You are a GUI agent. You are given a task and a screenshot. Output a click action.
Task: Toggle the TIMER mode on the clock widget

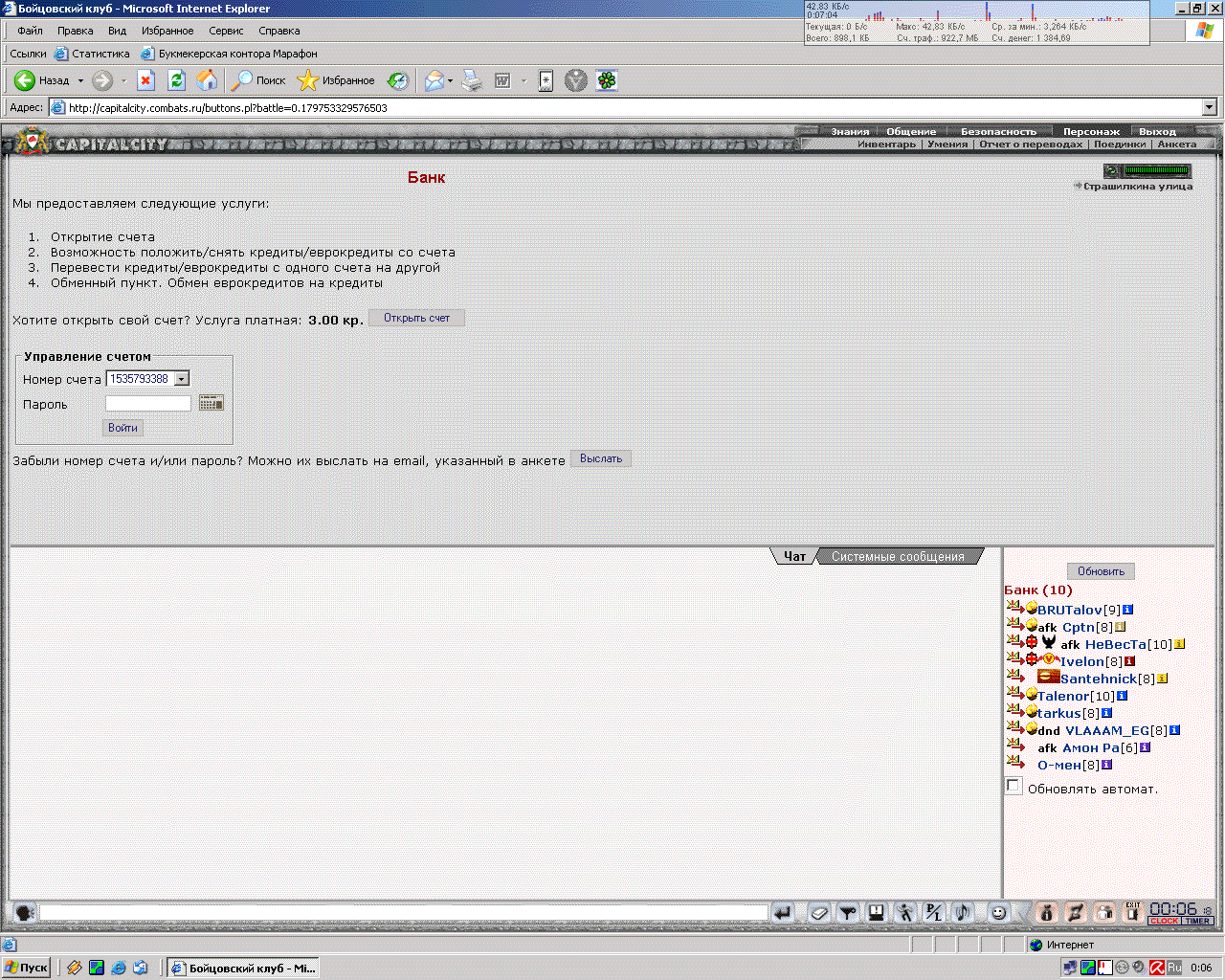click(1197, 921)
